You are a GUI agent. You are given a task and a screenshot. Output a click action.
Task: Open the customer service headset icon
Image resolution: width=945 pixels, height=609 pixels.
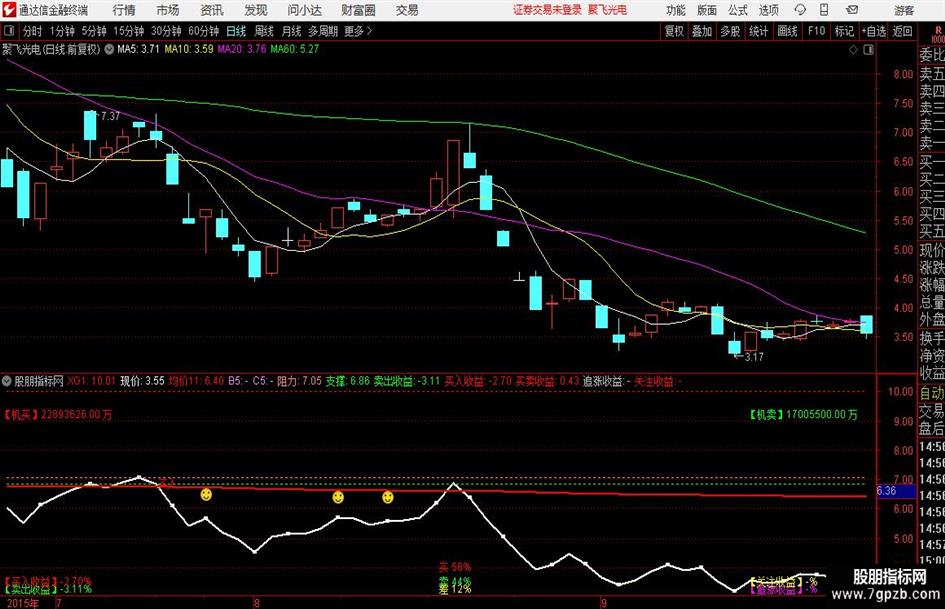tap(800, 10)
